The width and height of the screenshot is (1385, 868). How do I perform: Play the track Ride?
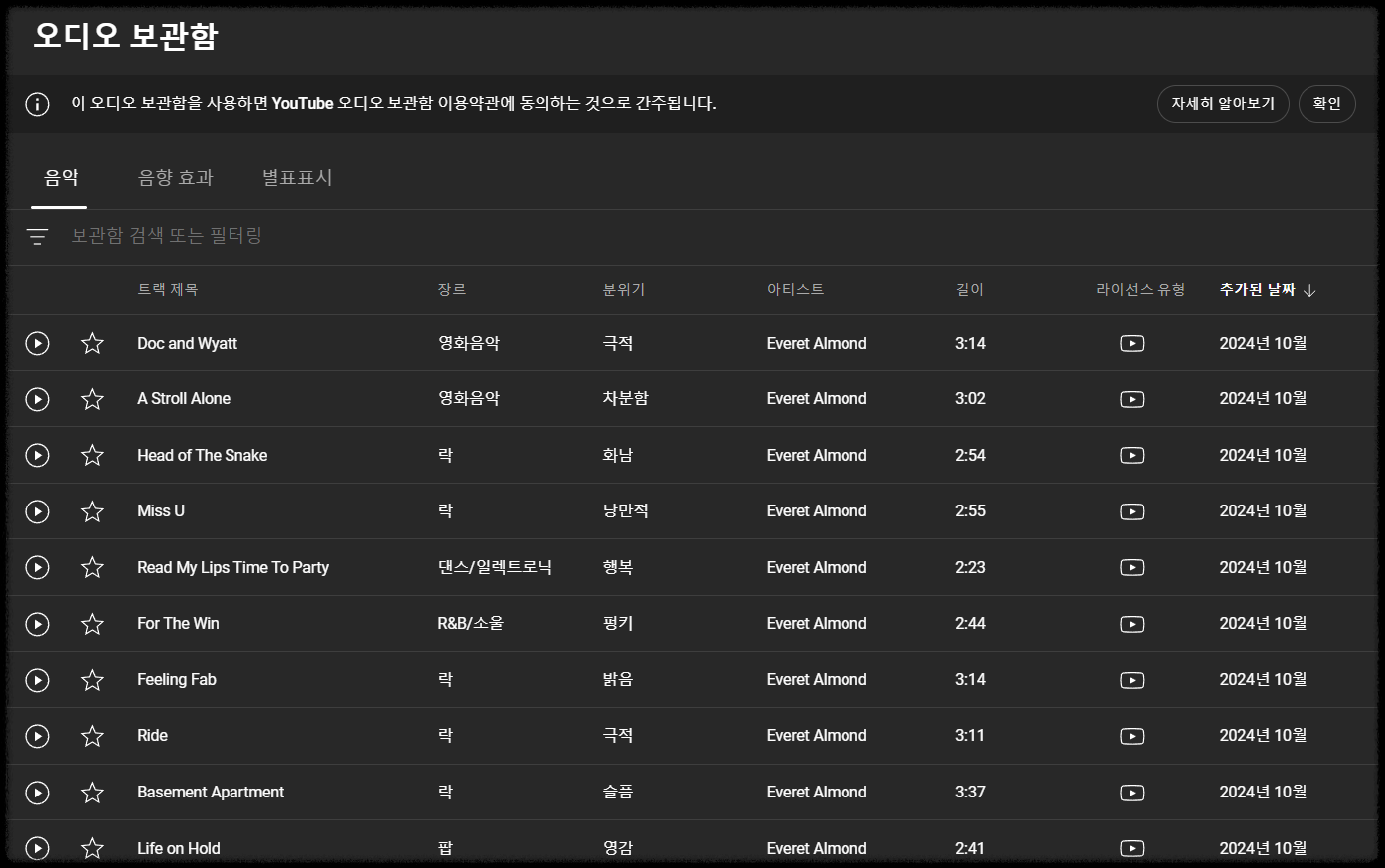[37, 736]
